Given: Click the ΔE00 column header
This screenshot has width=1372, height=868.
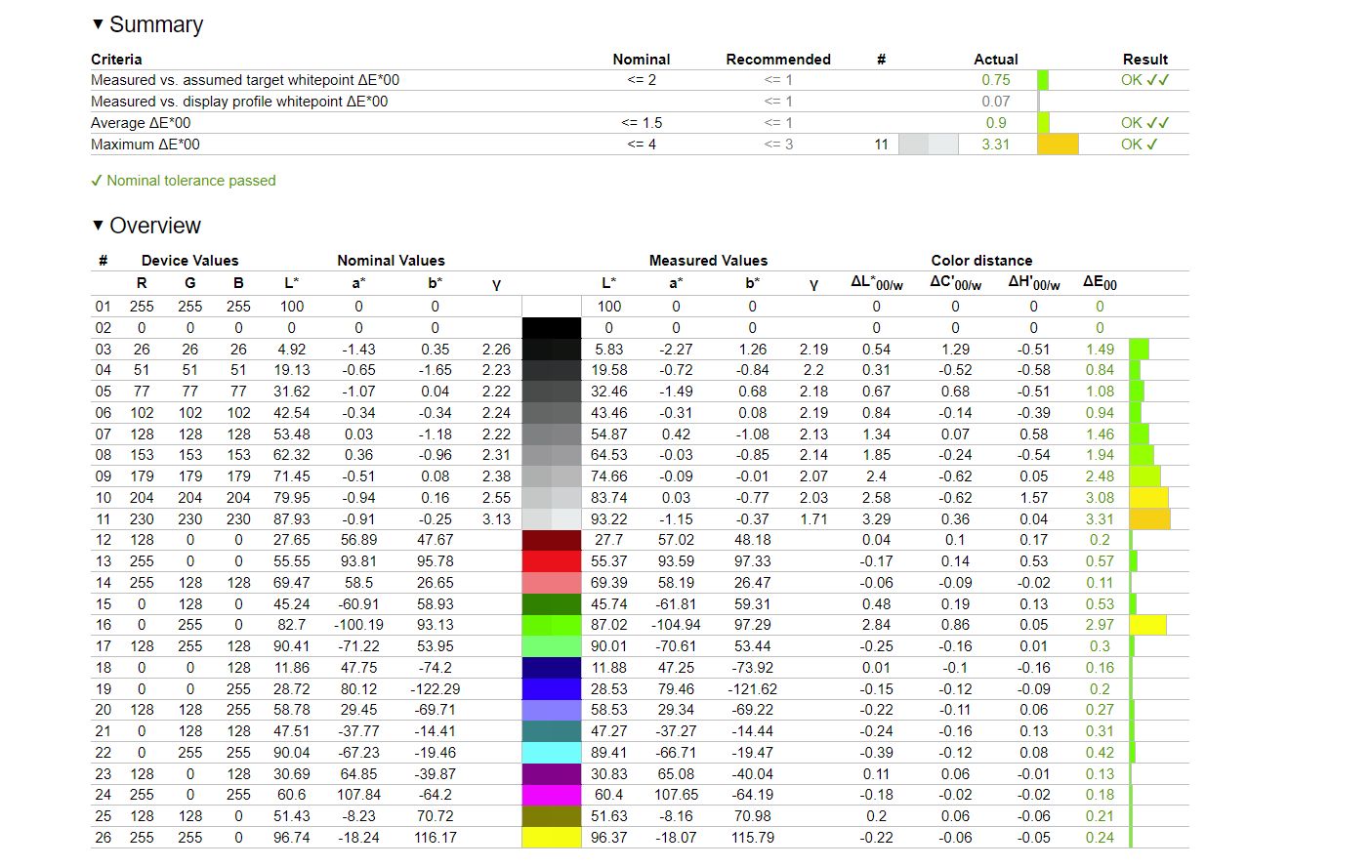Looking at the screenshot, I should (x=1100, y=283).
